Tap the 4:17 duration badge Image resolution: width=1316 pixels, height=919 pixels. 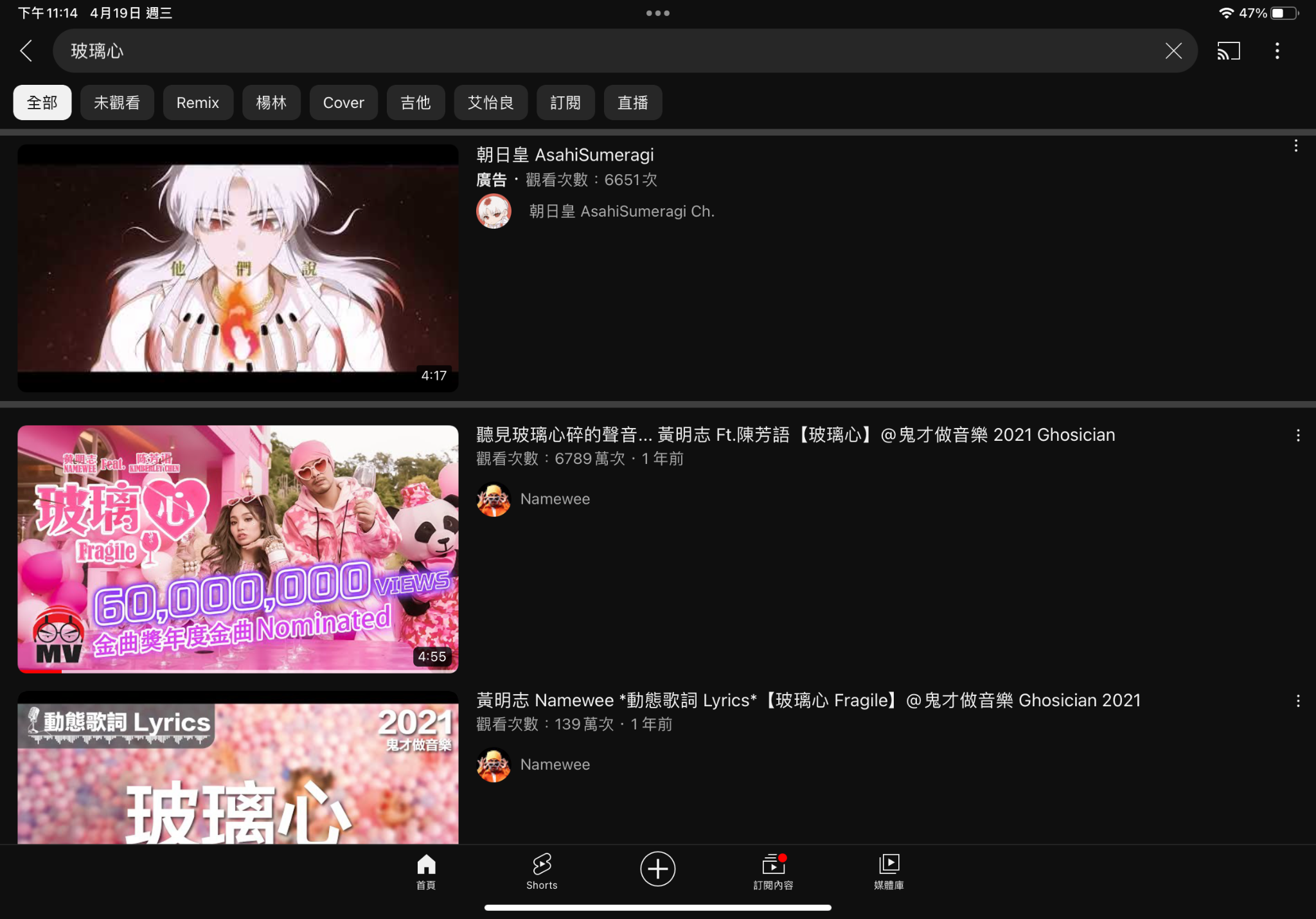pos(434,376)
